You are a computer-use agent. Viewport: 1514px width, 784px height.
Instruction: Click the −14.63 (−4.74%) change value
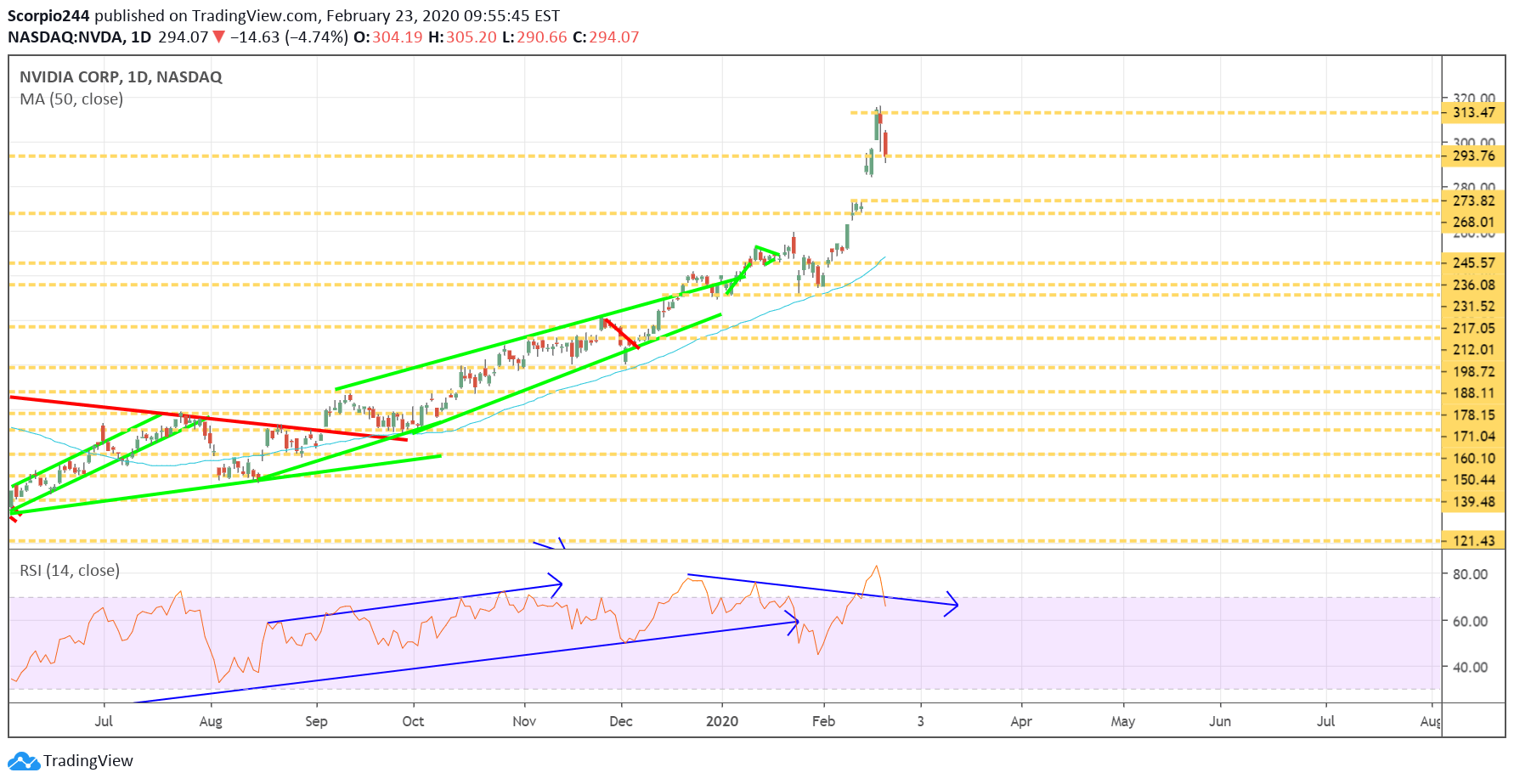pos(289,37)
